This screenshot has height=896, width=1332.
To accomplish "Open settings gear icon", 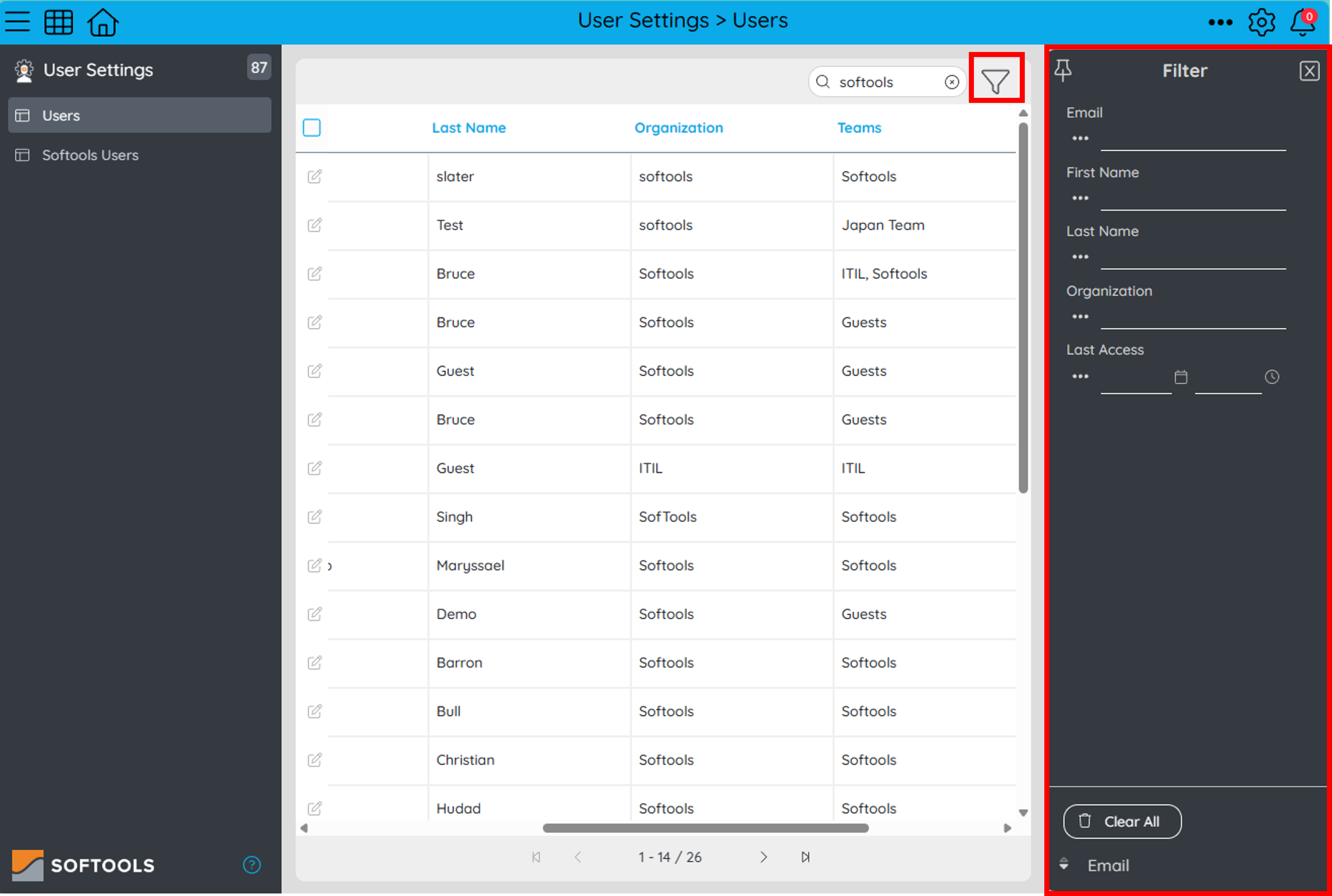I will 1262,22.
